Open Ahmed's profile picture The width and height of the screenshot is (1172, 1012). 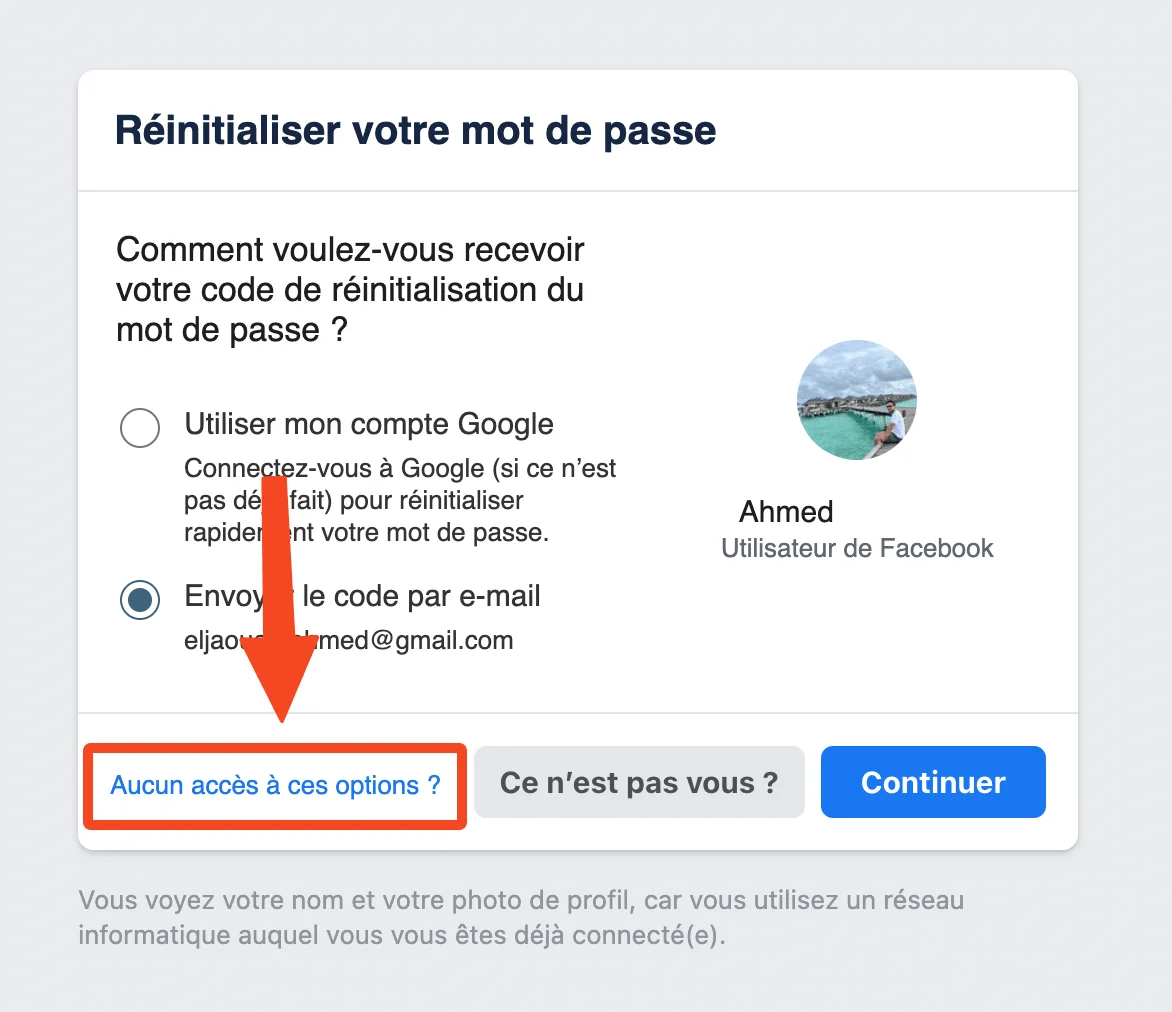pos(856,400)
